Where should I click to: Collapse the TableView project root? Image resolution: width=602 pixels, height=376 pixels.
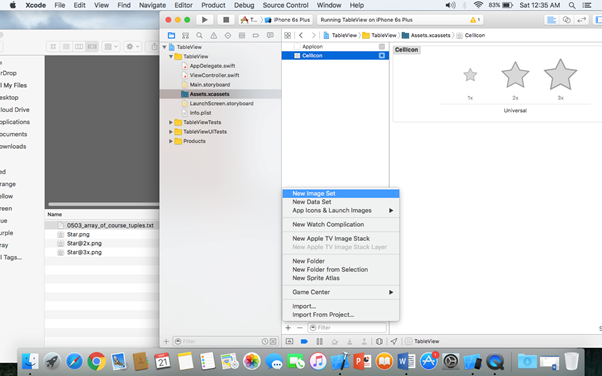tap(165, 47)
